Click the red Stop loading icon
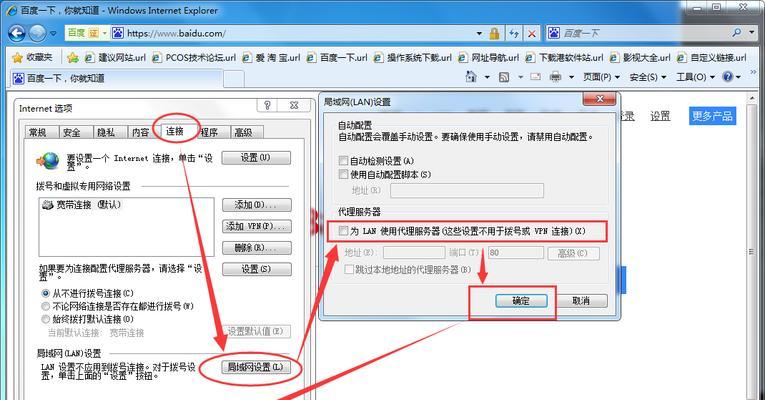Screen dimensions: 765x400 [x=532, y=33]
